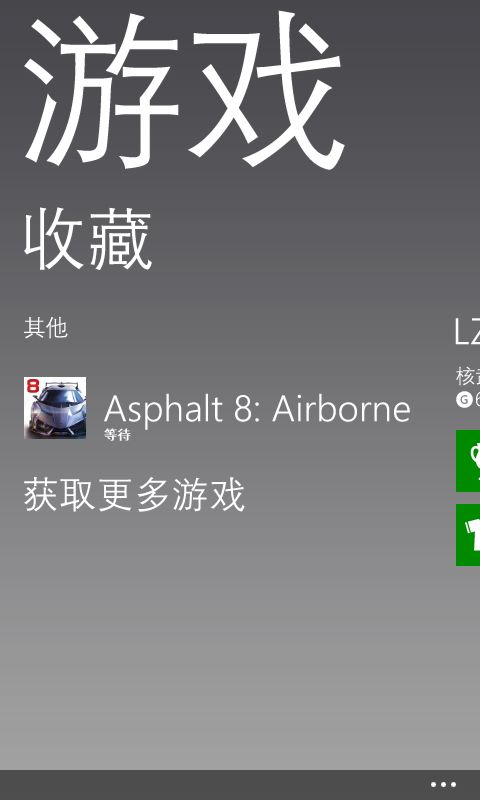Tap the large 游戏 page title

pyautogui.click(x=185, y=91)
